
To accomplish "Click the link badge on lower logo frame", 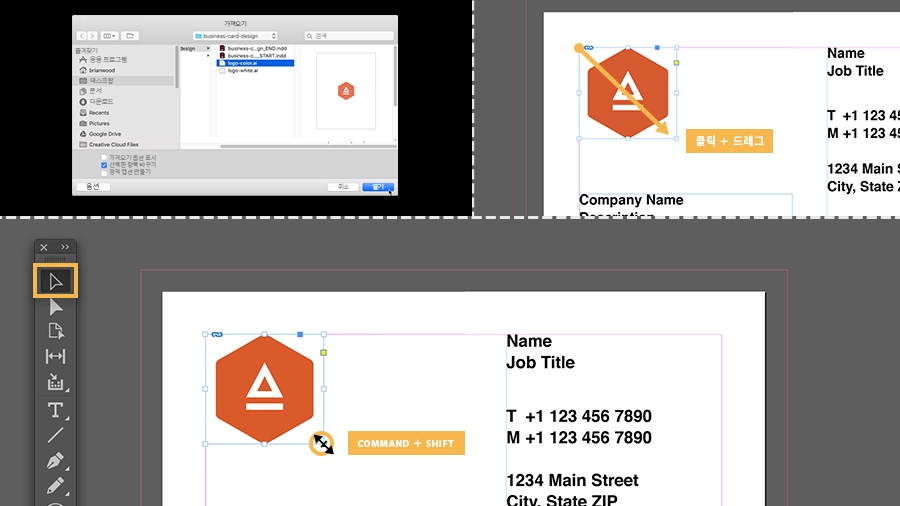I will click(216, 334).
